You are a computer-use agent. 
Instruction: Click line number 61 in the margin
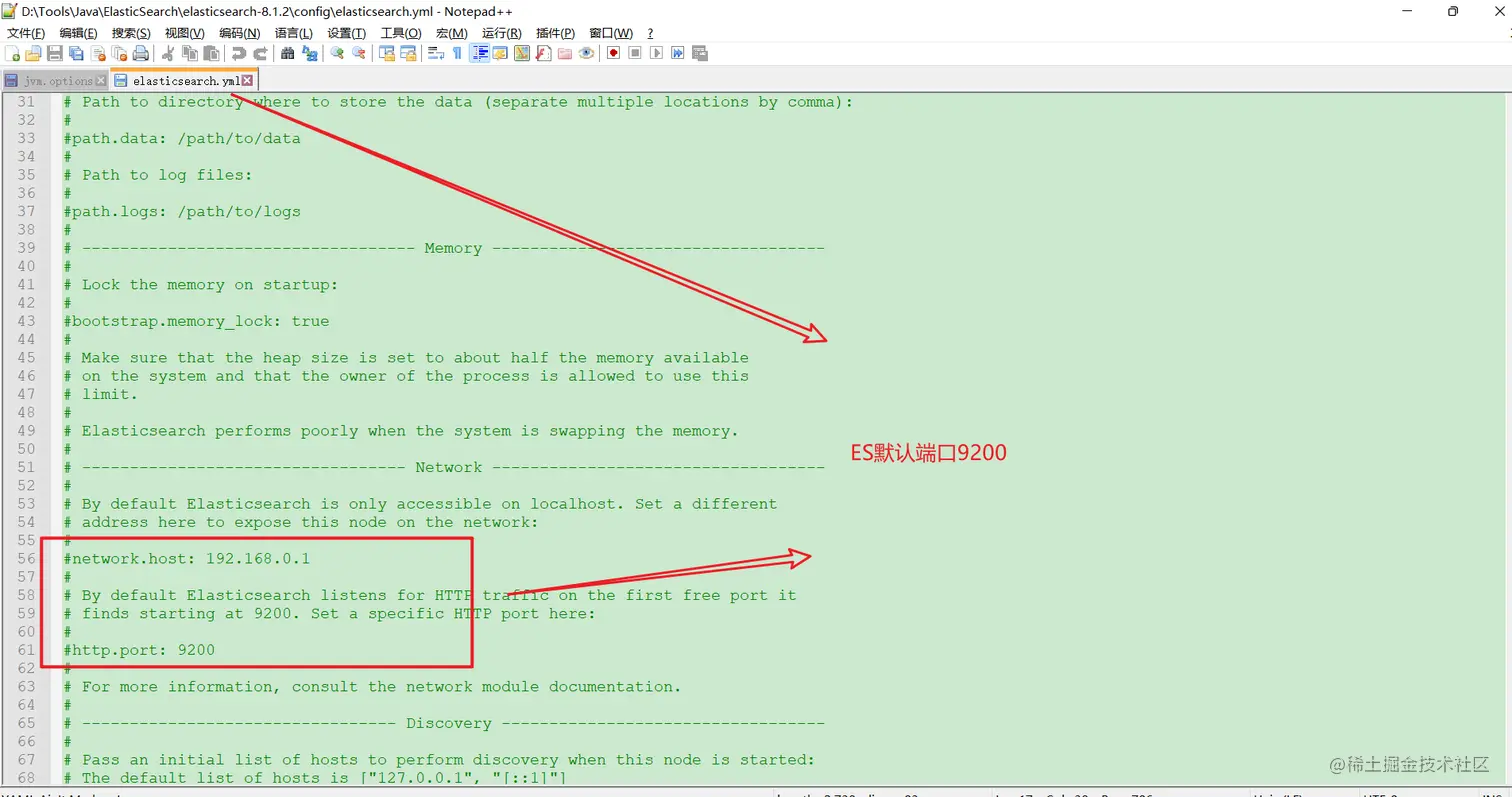pyautogui.click(x=27, y=650)
